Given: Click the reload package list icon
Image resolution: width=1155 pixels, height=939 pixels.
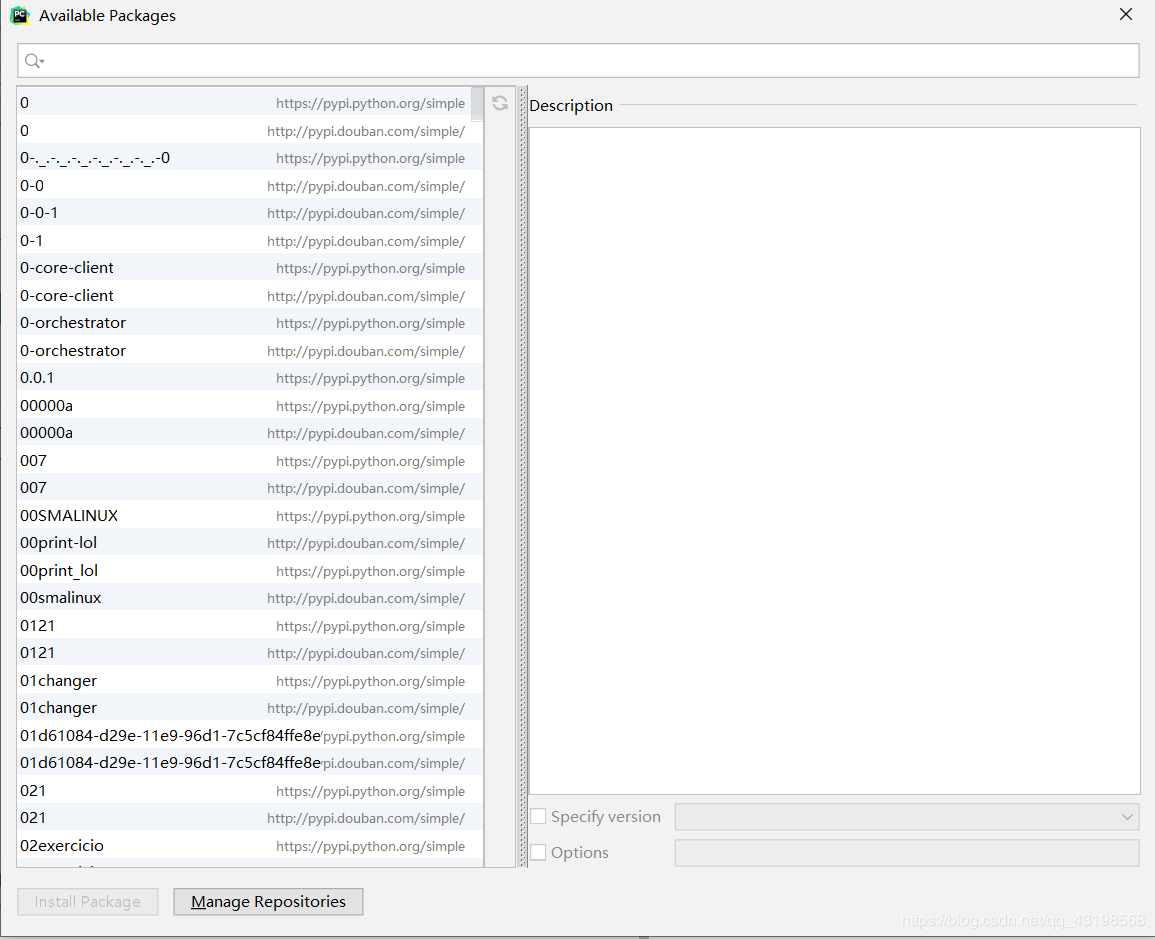Looking at the screenshot, I should tap(500, 103).
